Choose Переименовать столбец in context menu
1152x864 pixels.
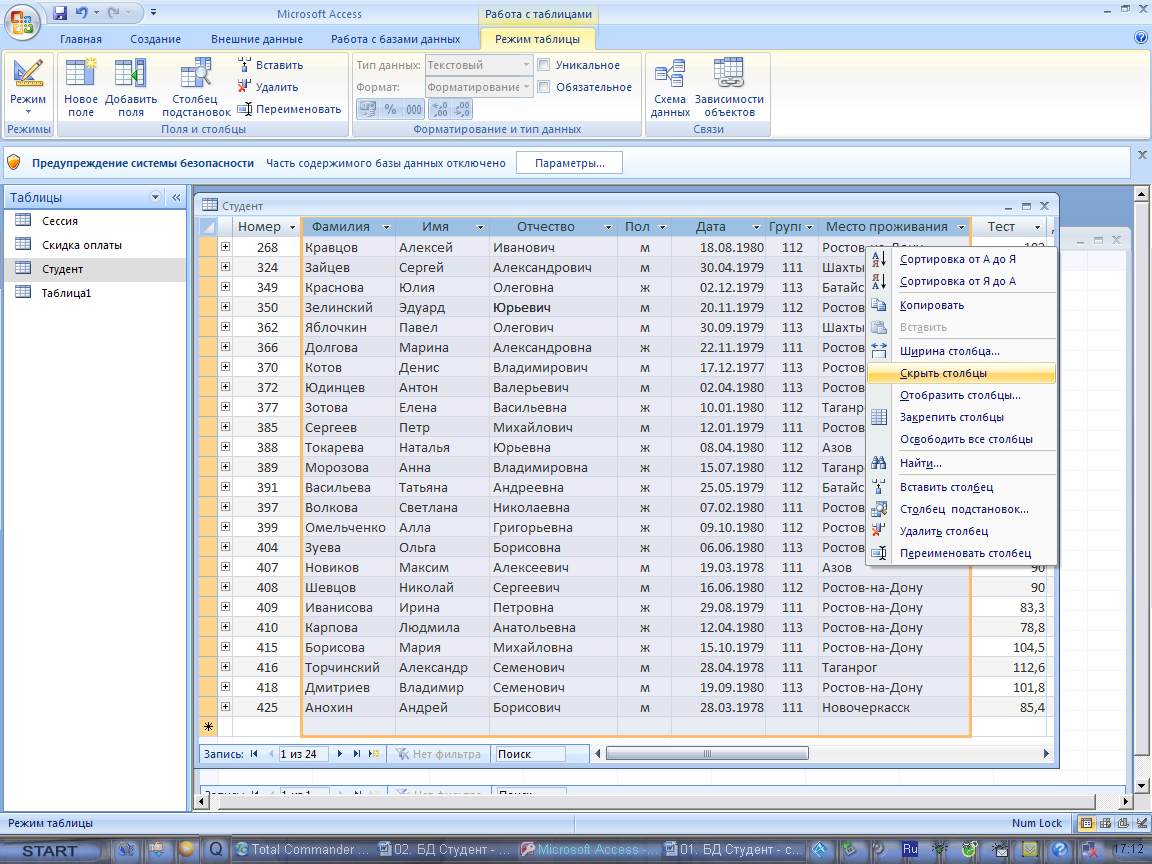click(961, 553)
